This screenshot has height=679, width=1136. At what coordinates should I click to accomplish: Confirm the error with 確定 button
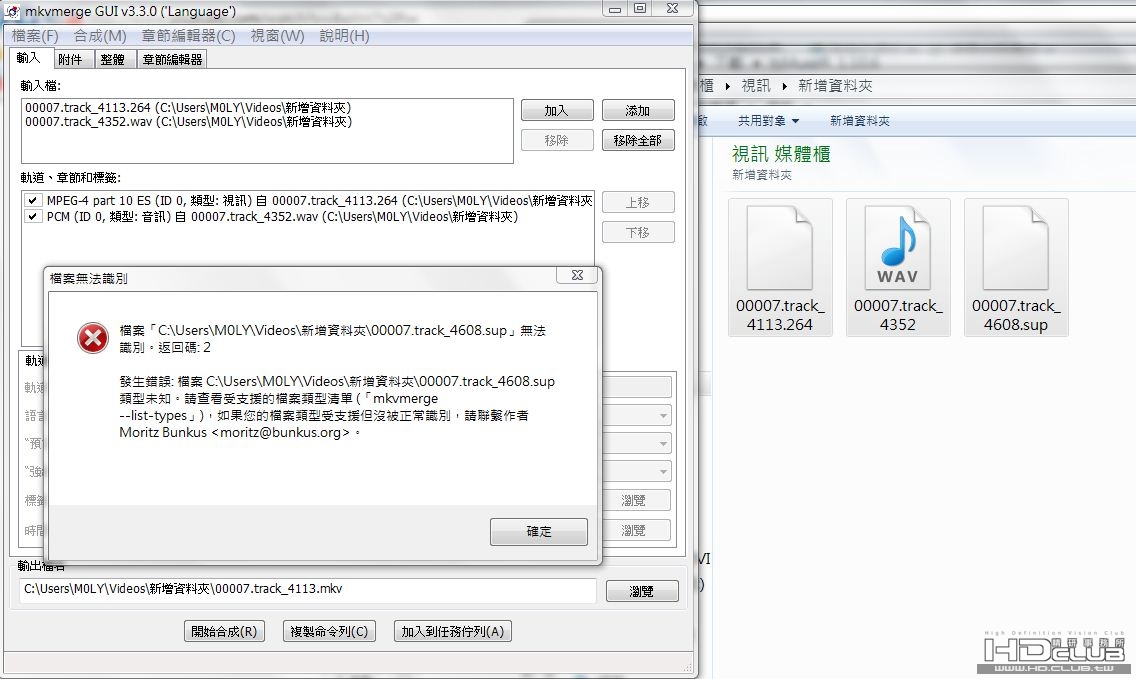[x=538, y=531]
